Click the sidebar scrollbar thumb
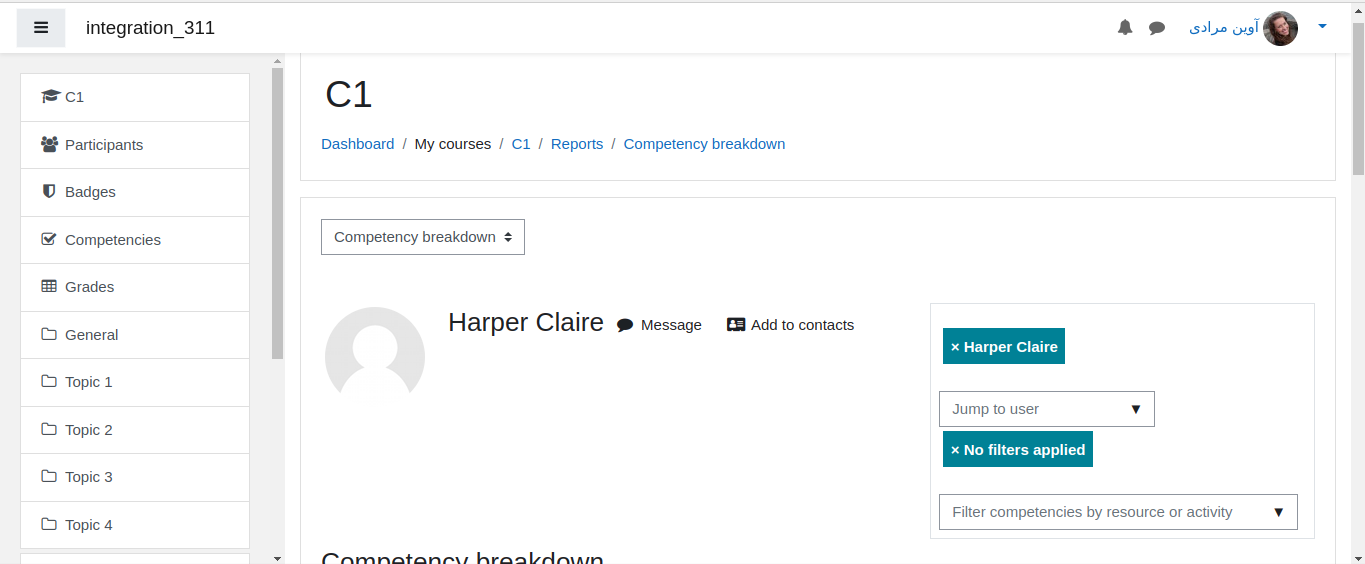 (277, 214)
